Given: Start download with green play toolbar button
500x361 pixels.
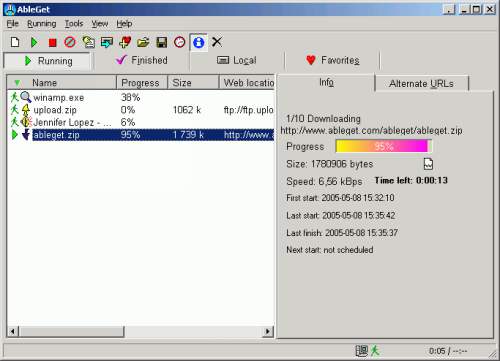Looking at the screenshot, I should pos(34,42).
